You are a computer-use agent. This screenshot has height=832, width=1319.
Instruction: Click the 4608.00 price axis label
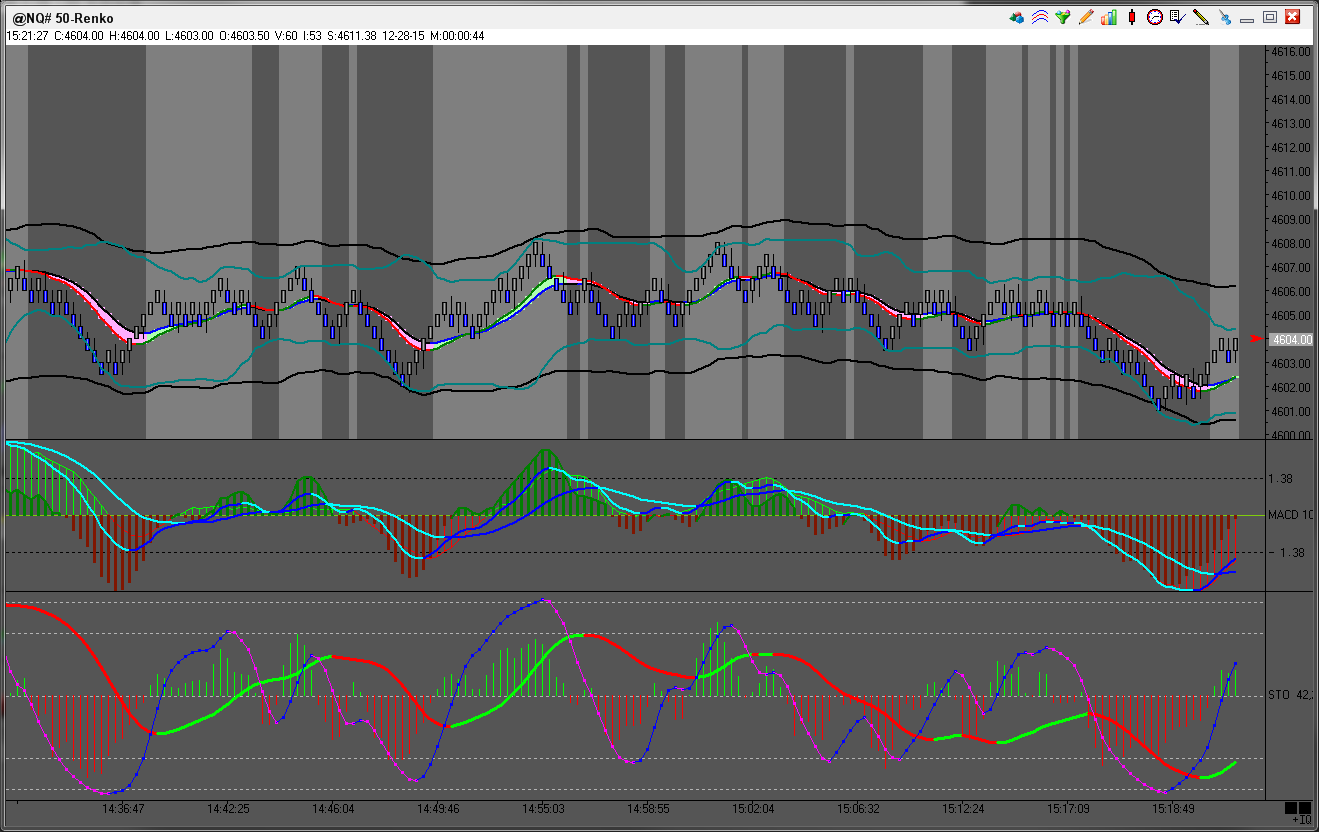1291,243
